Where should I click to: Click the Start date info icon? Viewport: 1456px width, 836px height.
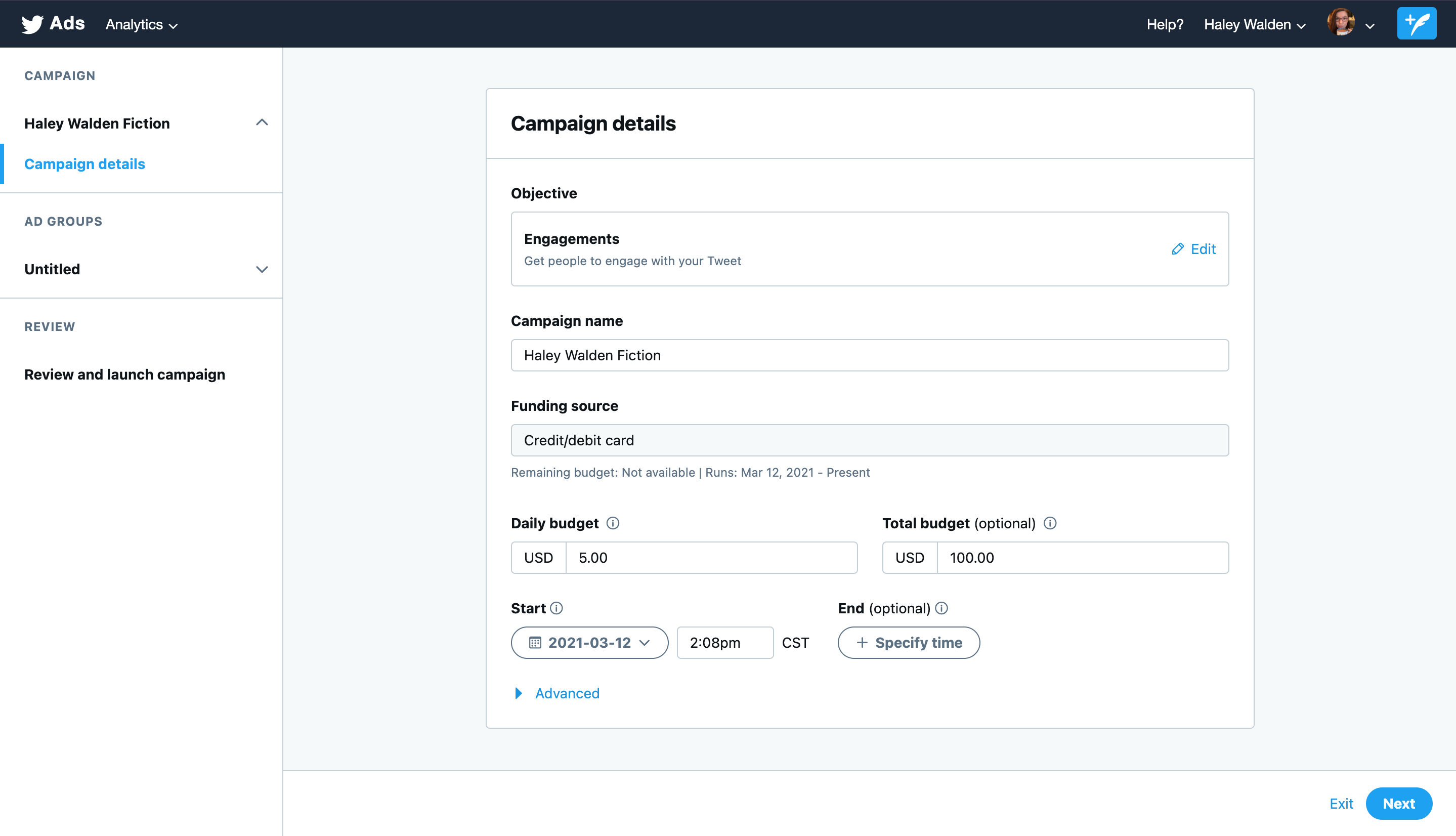click(x=556, y=608)
